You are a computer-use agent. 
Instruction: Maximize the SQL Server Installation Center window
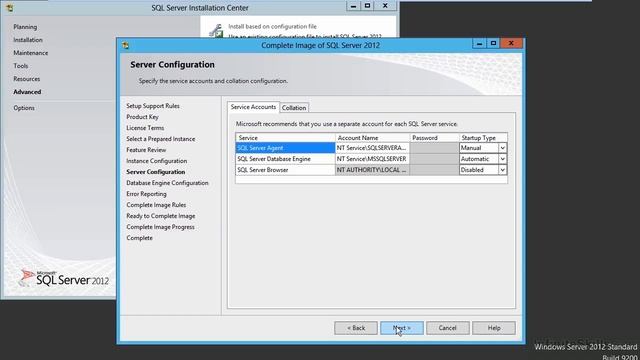pos(367,6)
